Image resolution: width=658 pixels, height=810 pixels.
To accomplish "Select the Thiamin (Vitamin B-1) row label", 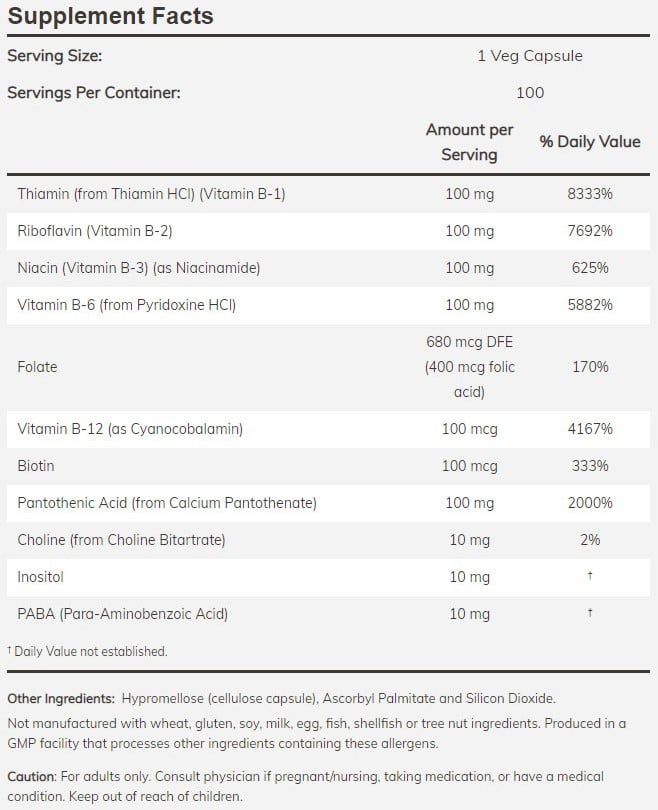I will pyautogui.click(x=151, y=194).
